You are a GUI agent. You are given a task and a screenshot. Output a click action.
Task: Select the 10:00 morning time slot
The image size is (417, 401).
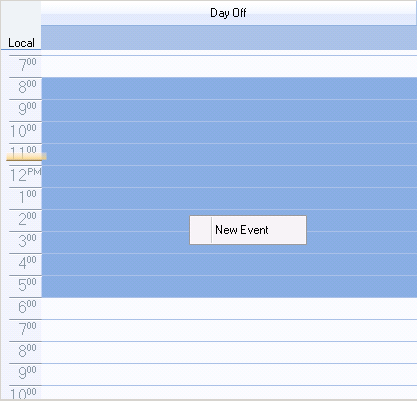pos(229,132)
